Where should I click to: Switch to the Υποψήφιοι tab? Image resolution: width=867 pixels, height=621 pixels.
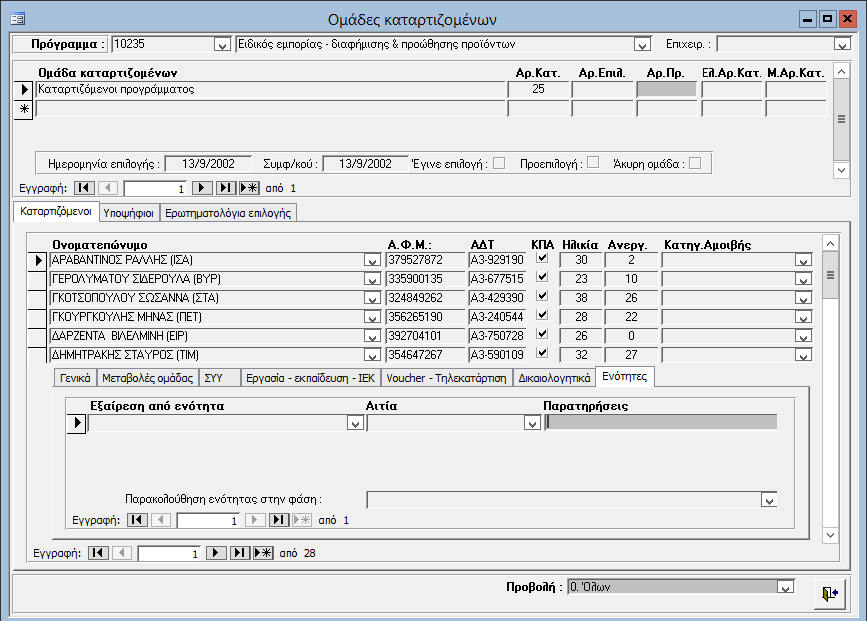tap(129, 213)
